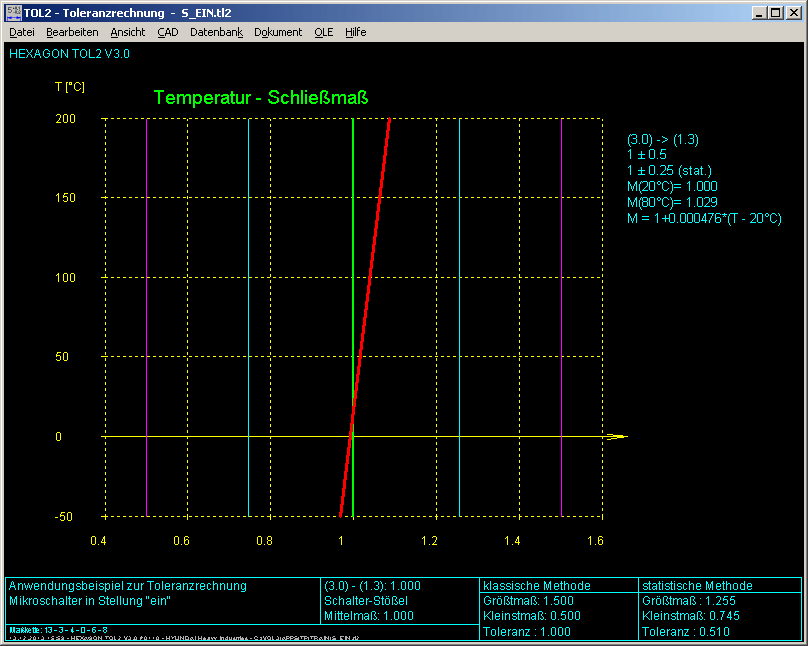The width and height of the screenshot is (808, 646).
Task: Open the CAD menu
Action: 167,32
